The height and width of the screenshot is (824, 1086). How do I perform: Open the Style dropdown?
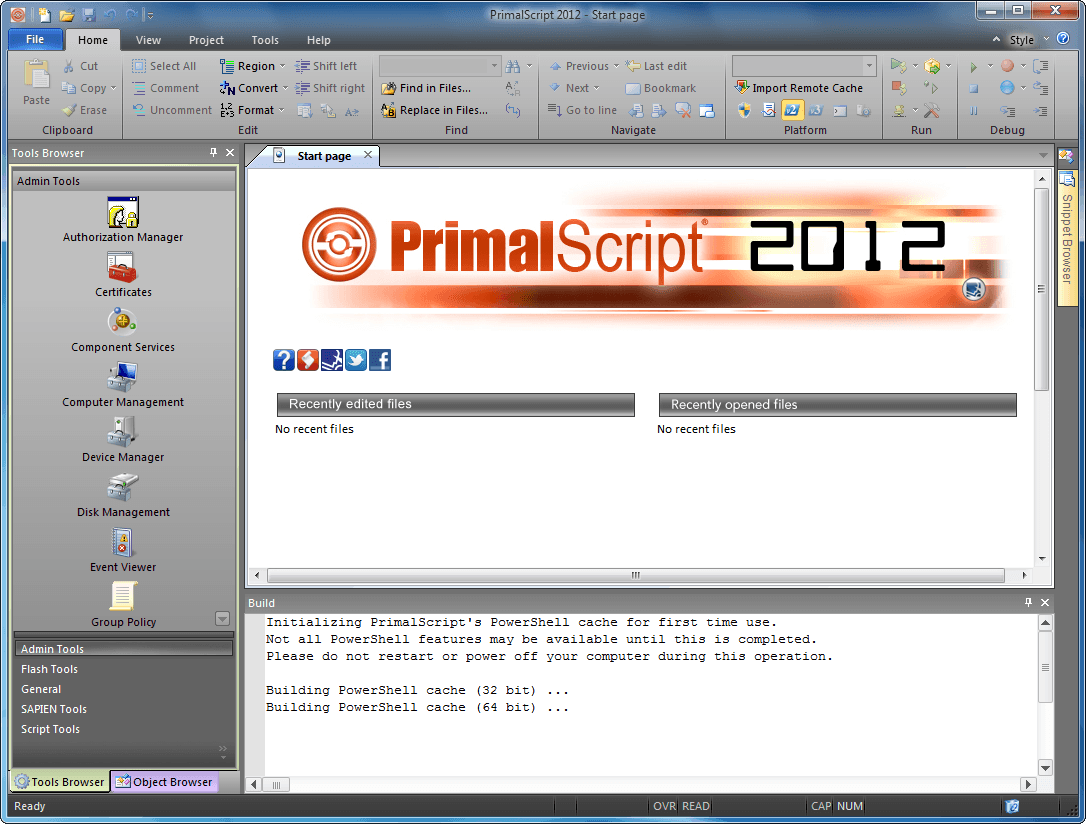(x=1029, y=39)
